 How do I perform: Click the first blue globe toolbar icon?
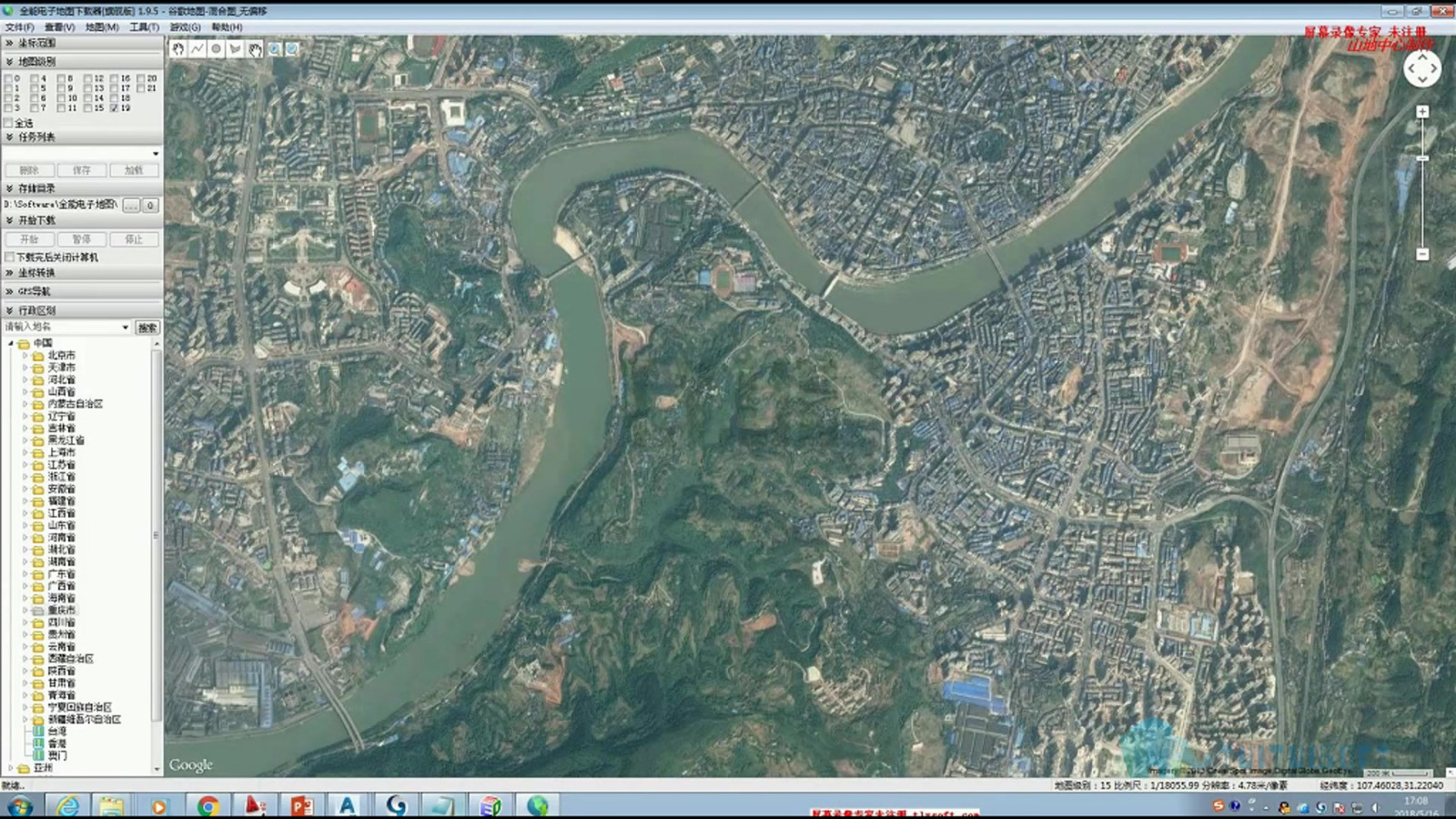[274, 49]
